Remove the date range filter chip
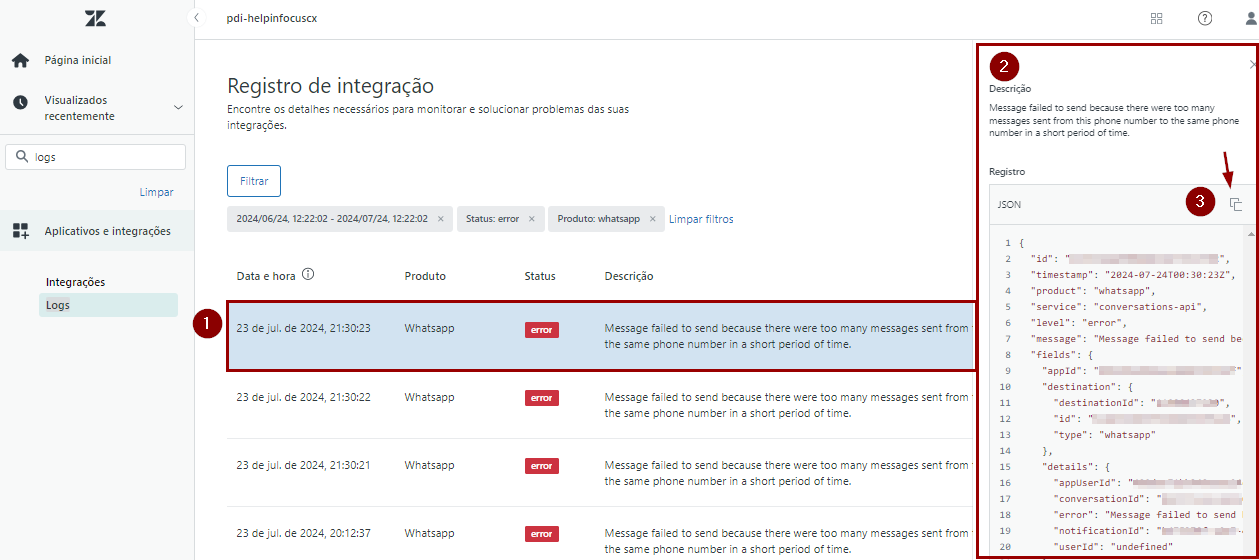 point(440,219)
